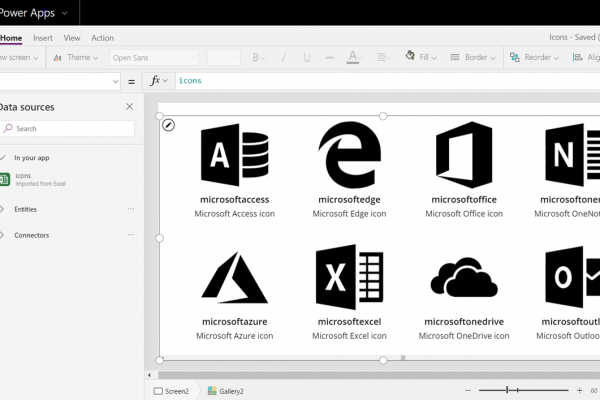The width and height of the screenshot is (600, 400).
Task: Click the zoom in plus button
Action: (579, 390)
